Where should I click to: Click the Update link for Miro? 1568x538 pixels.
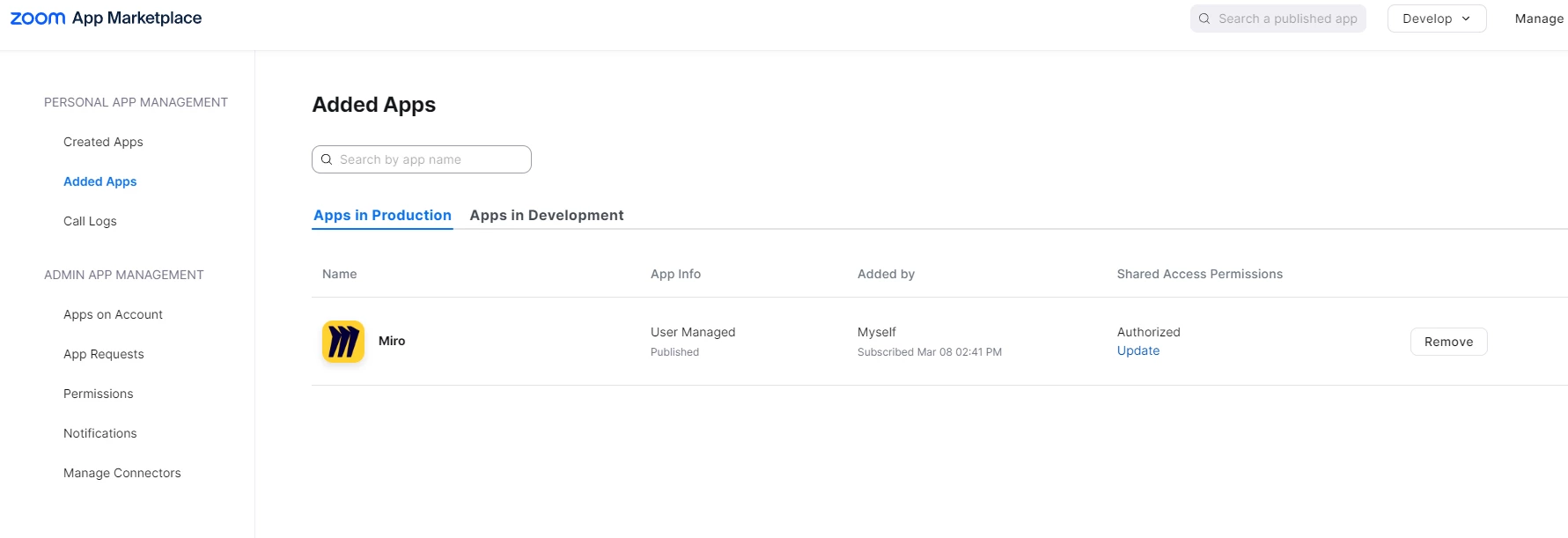click(1138, 350)
